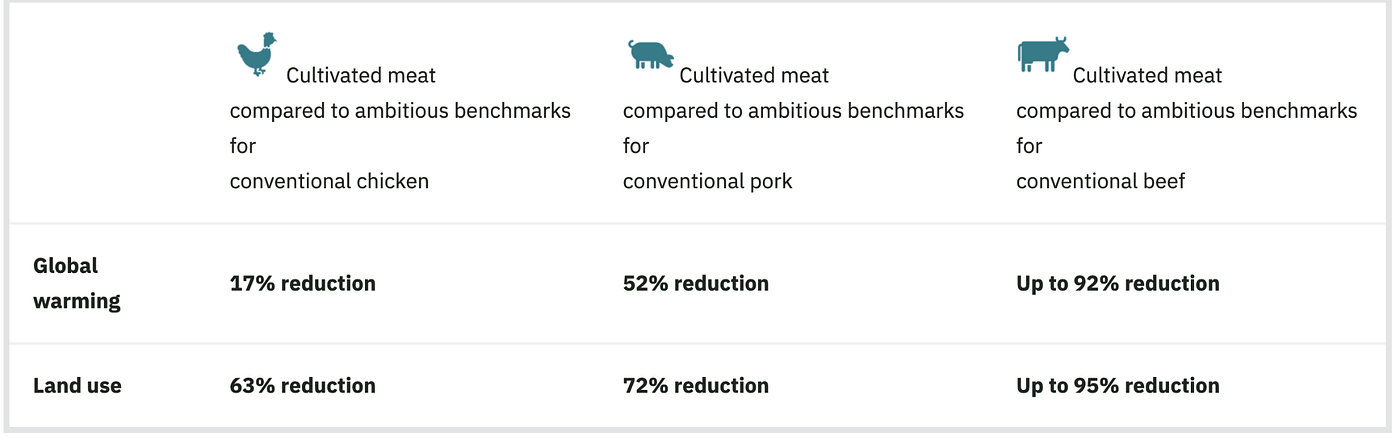The height and width of the screenshot is (438, 1400).
Task: Click the 17% reduction cell
Action: [303, 283]
